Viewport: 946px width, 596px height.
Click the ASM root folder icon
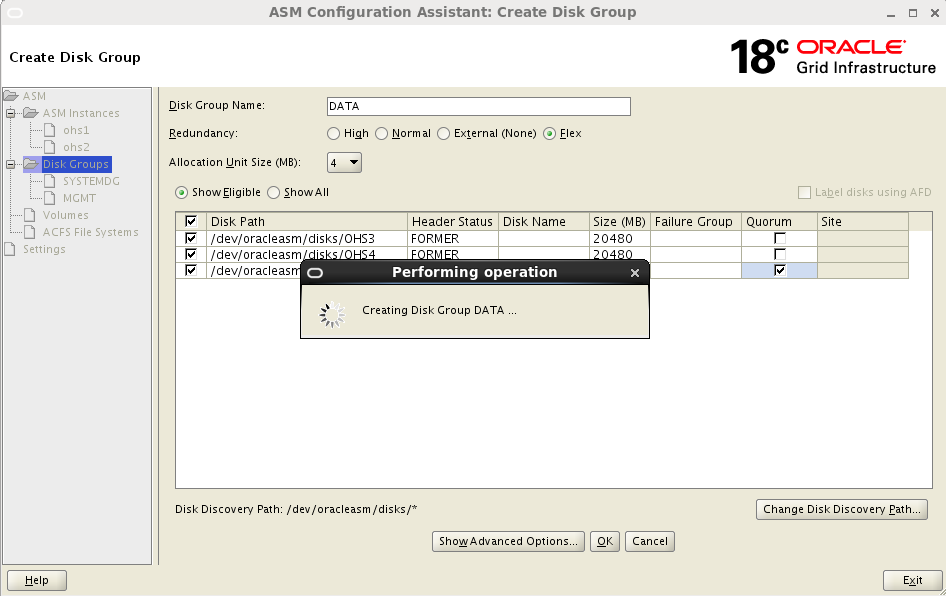pyautogui.click(x=11, y=96)
